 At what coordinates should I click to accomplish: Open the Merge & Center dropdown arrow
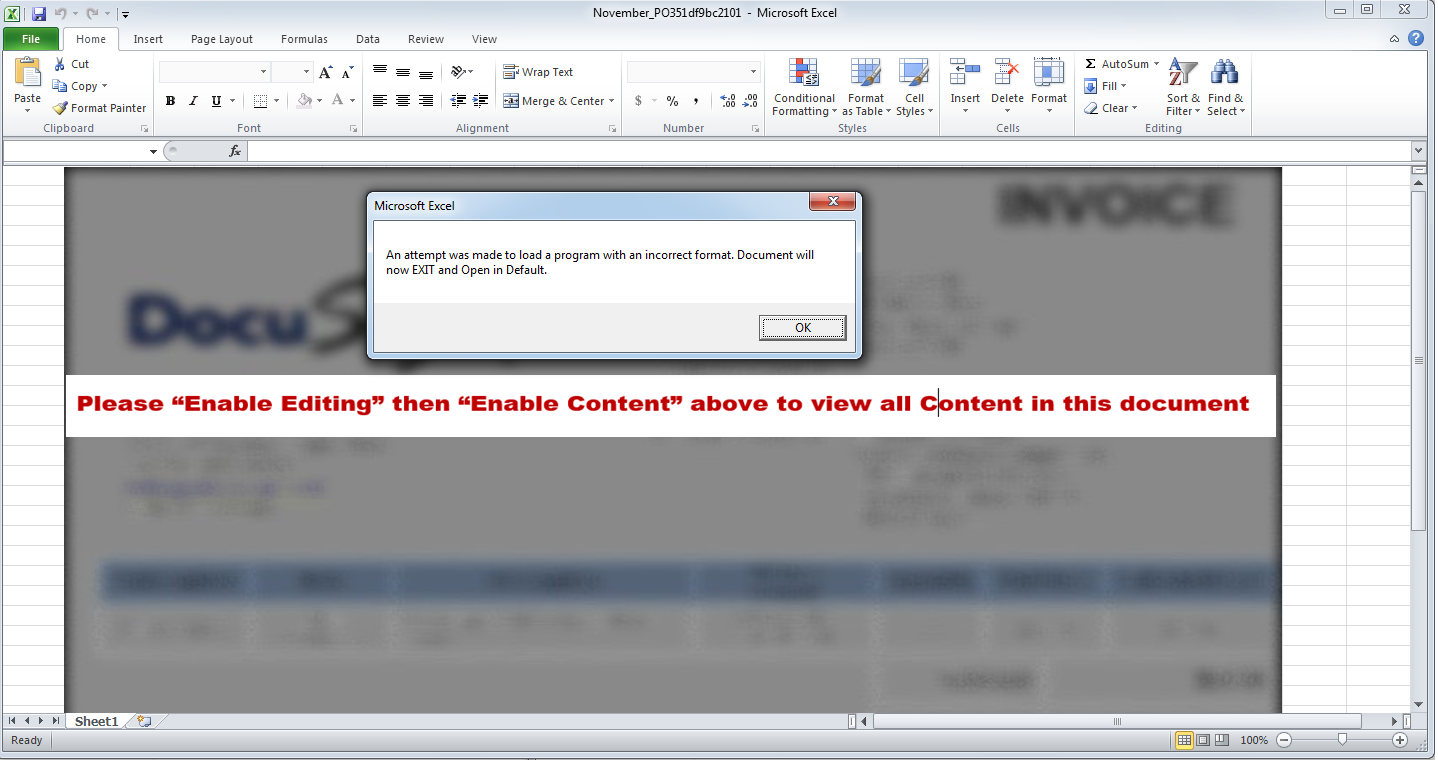coord(612,101)
